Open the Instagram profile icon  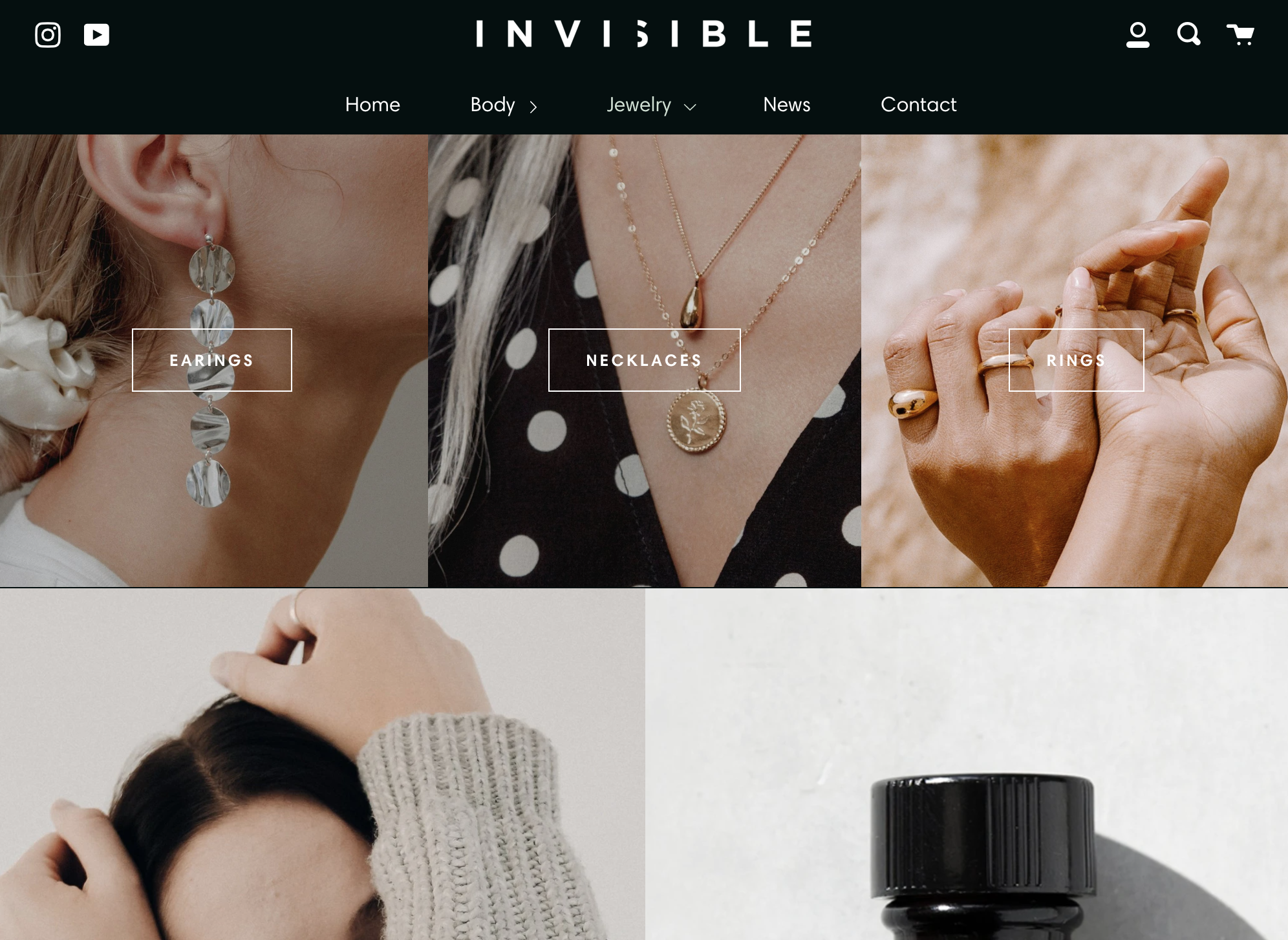[48, 35]
